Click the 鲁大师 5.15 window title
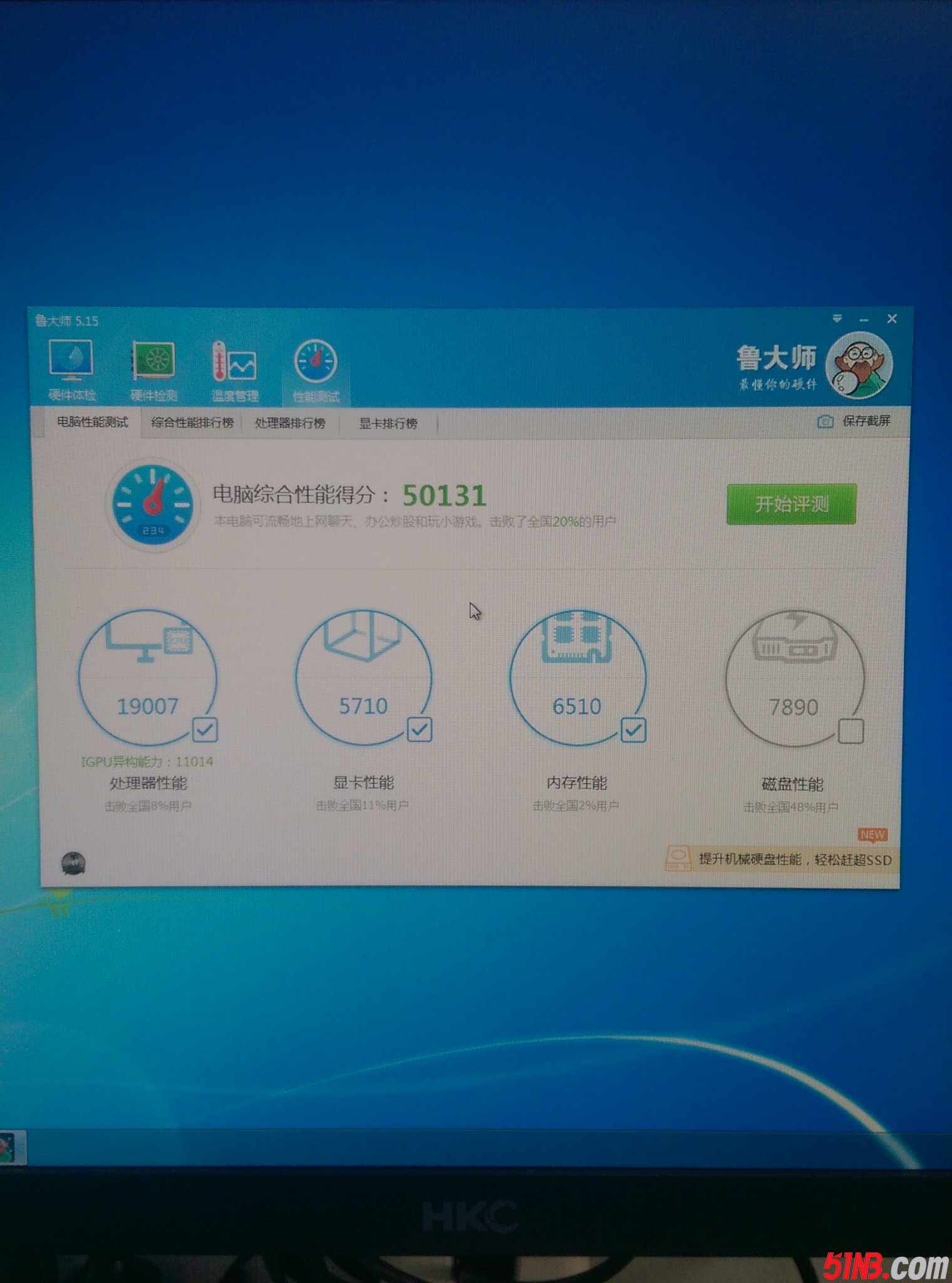This screenshot has width=952, height=1283. (x=67, y=321)
